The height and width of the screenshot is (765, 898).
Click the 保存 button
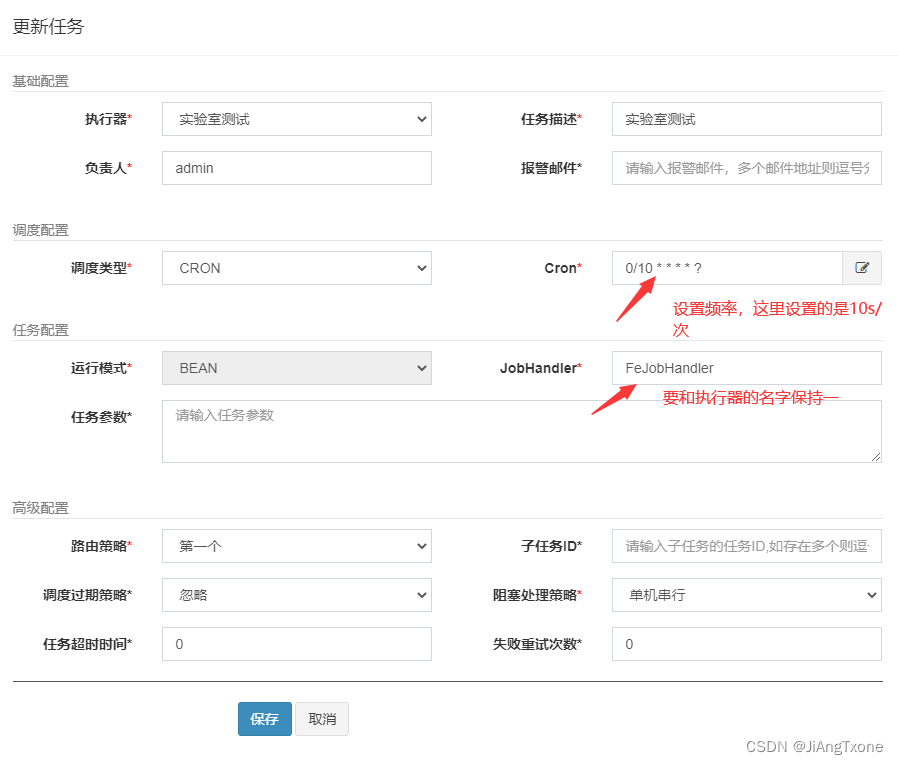tap(265, 719)
